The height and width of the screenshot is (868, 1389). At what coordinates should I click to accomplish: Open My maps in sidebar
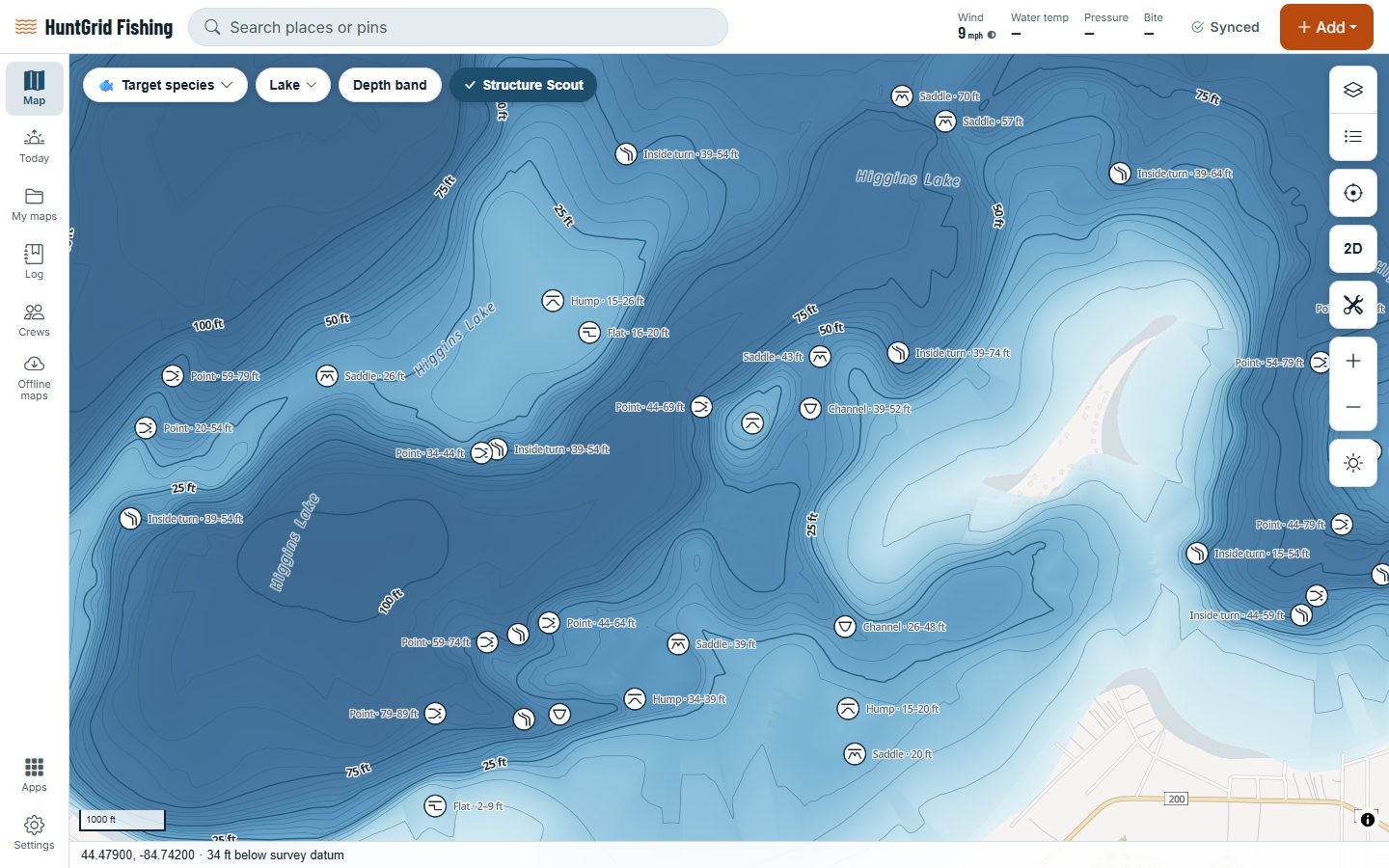pyautogui.click(x=34, y=204)
